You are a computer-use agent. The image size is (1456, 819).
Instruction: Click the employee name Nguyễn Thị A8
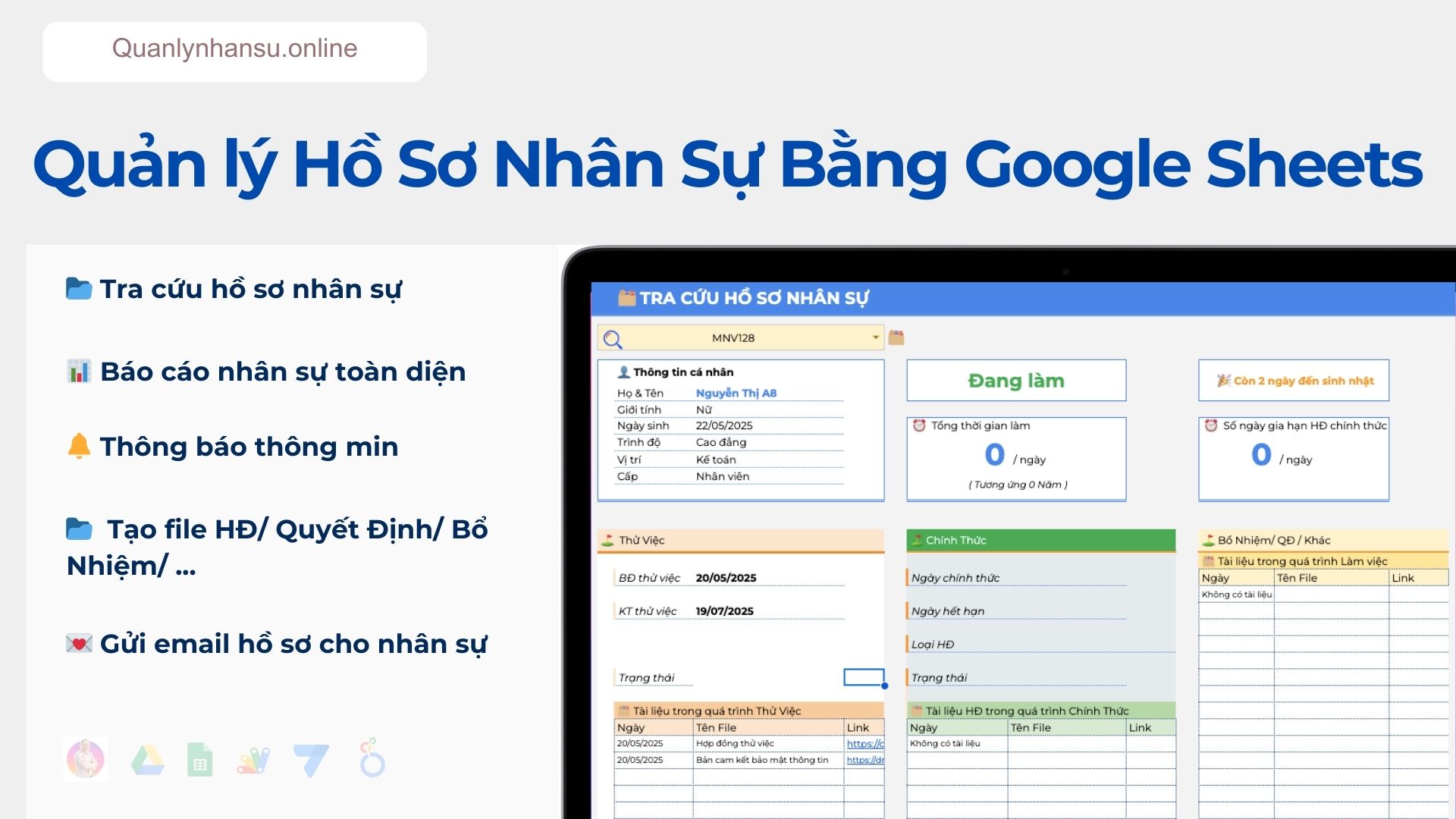click(736, 393)
